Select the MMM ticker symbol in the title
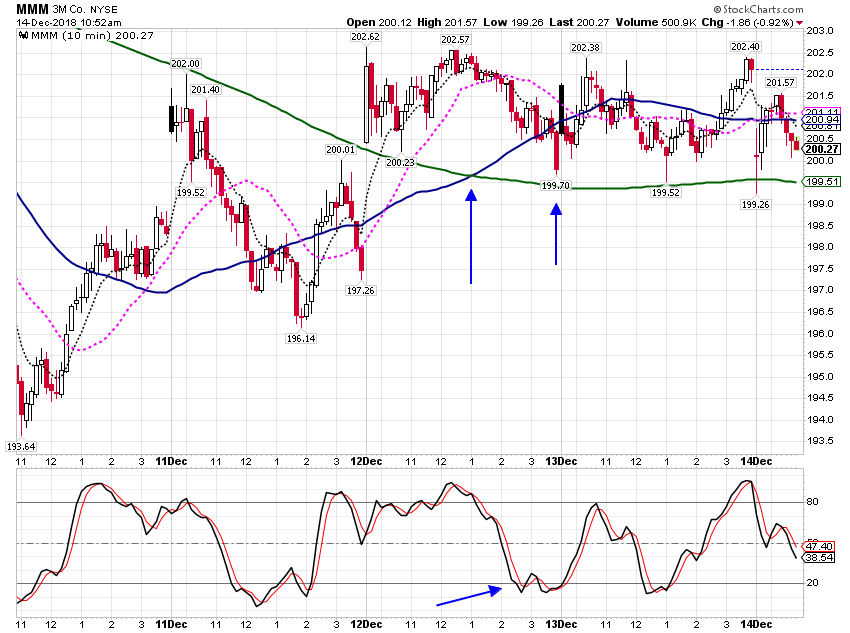850x633 pixels. [x=33, y=9]
